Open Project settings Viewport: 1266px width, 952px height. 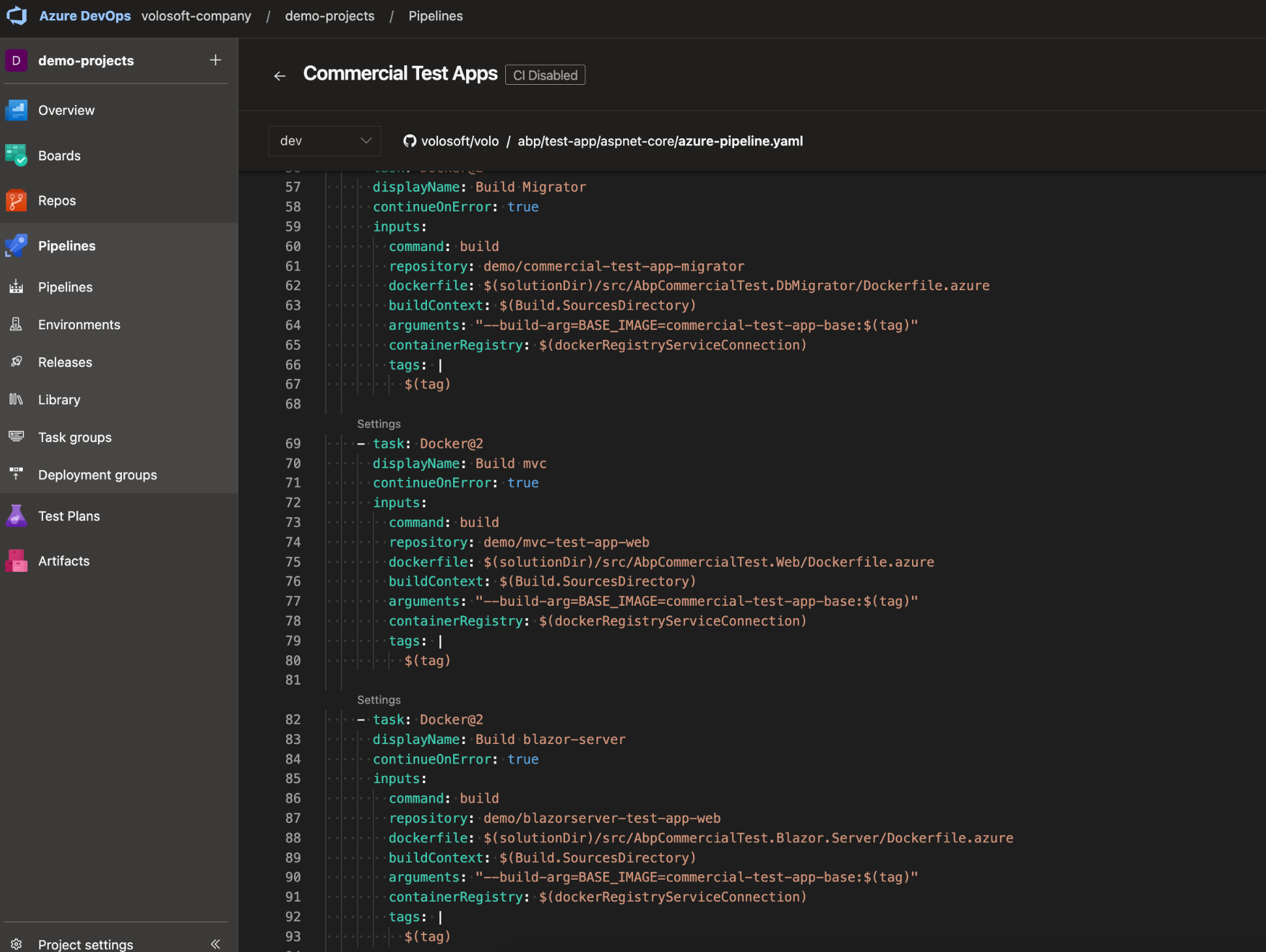[85, 944]
